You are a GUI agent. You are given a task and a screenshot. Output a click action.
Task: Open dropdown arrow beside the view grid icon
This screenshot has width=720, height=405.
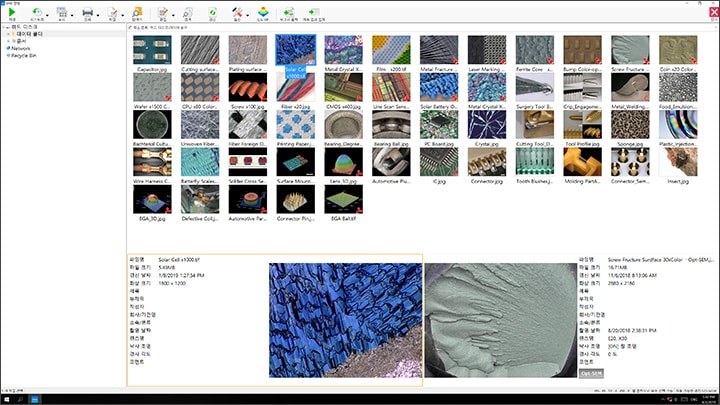[x=72, y=14]
